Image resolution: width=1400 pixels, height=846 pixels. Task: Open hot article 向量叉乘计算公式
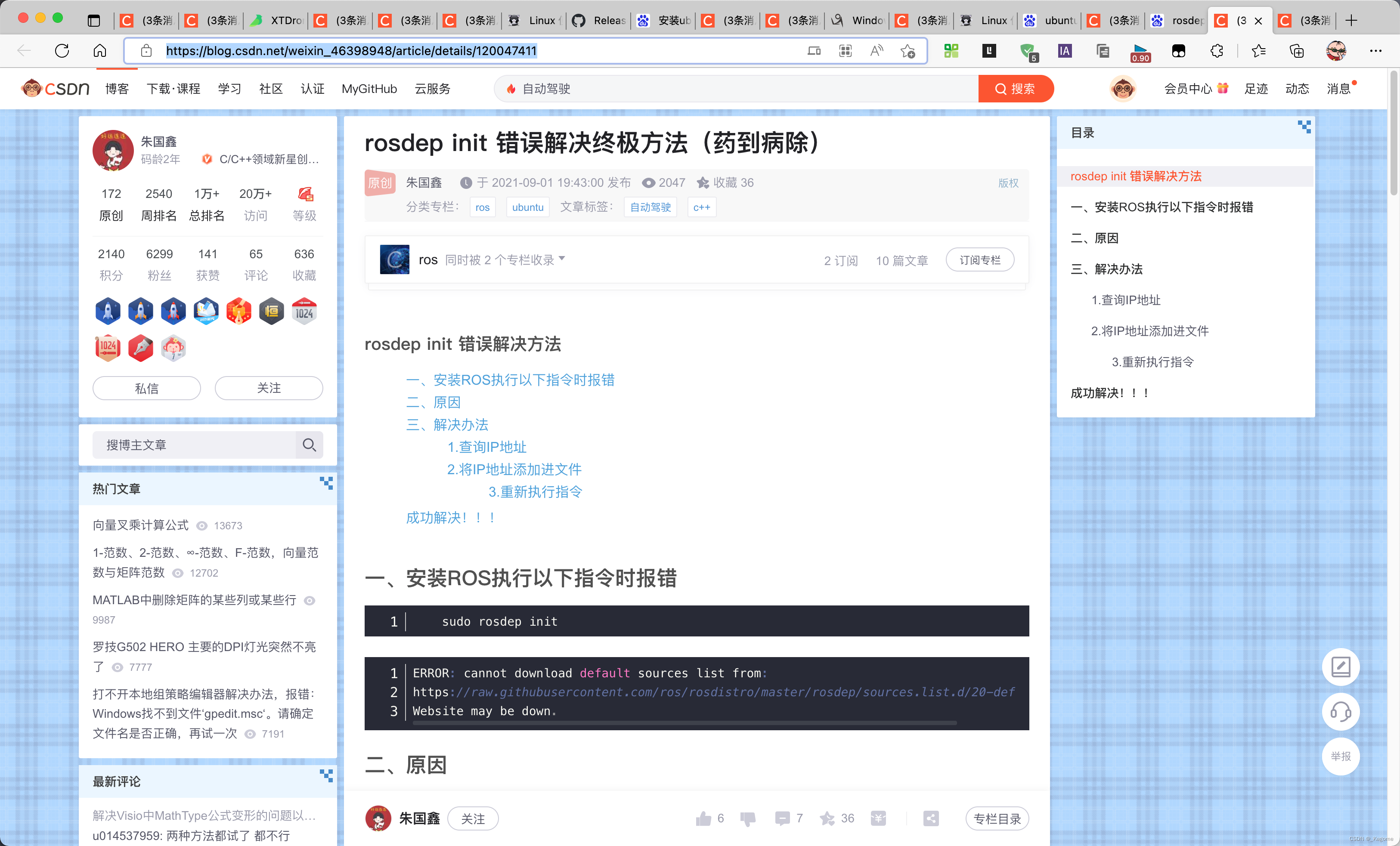140,525
